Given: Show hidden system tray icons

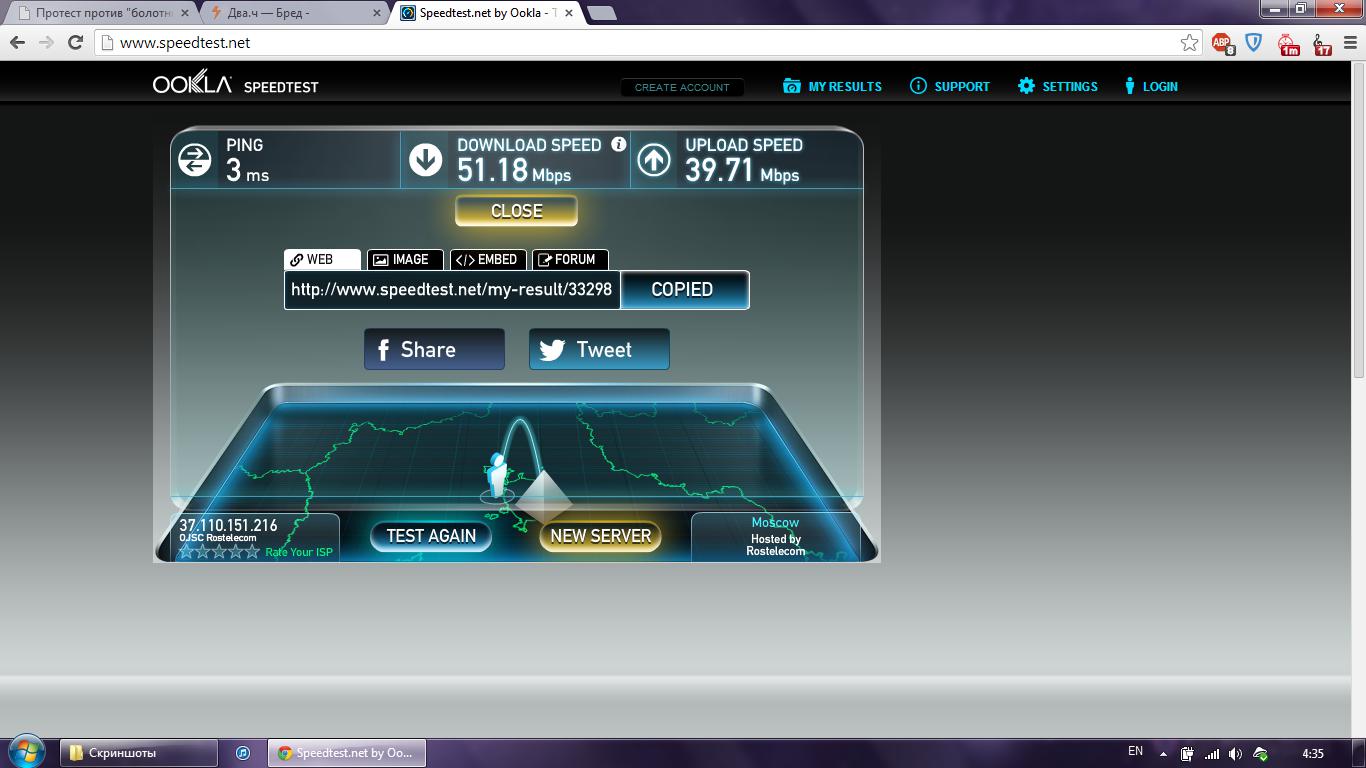Looking at the screenshot, I should pos(1163,754).
